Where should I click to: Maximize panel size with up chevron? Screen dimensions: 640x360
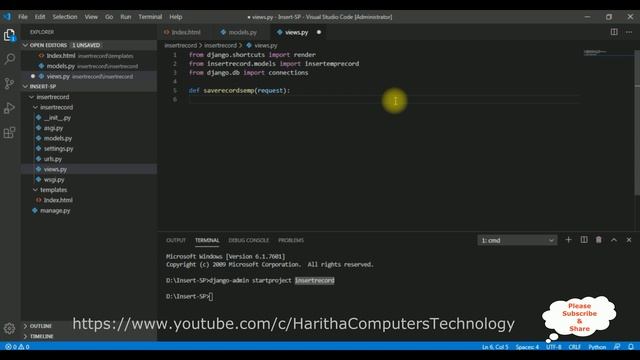click(614, 240)
